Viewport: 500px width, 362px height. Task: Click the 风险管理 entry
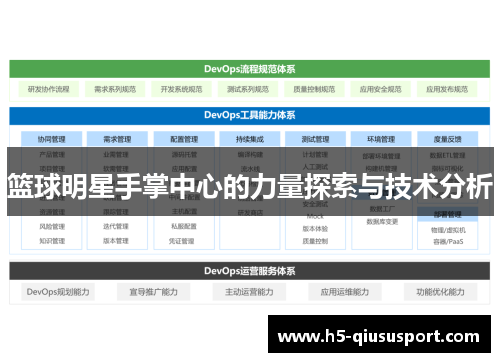point(52,226)
